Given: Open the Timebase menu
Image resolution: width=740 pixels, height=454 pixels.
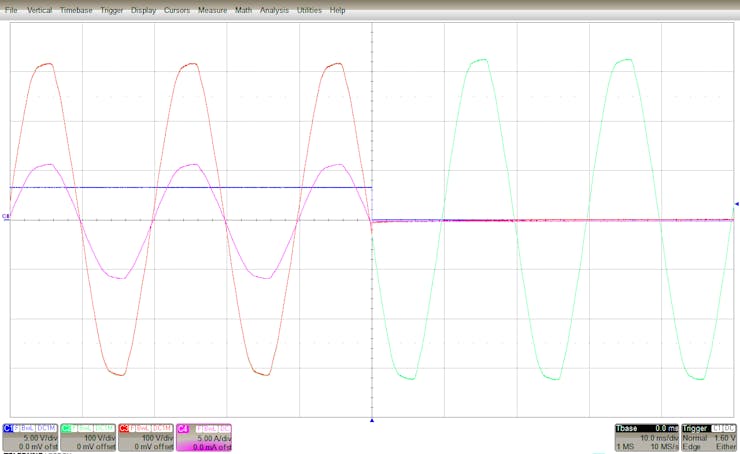Looking at the screenshot, I should click(x=76, y=10).
